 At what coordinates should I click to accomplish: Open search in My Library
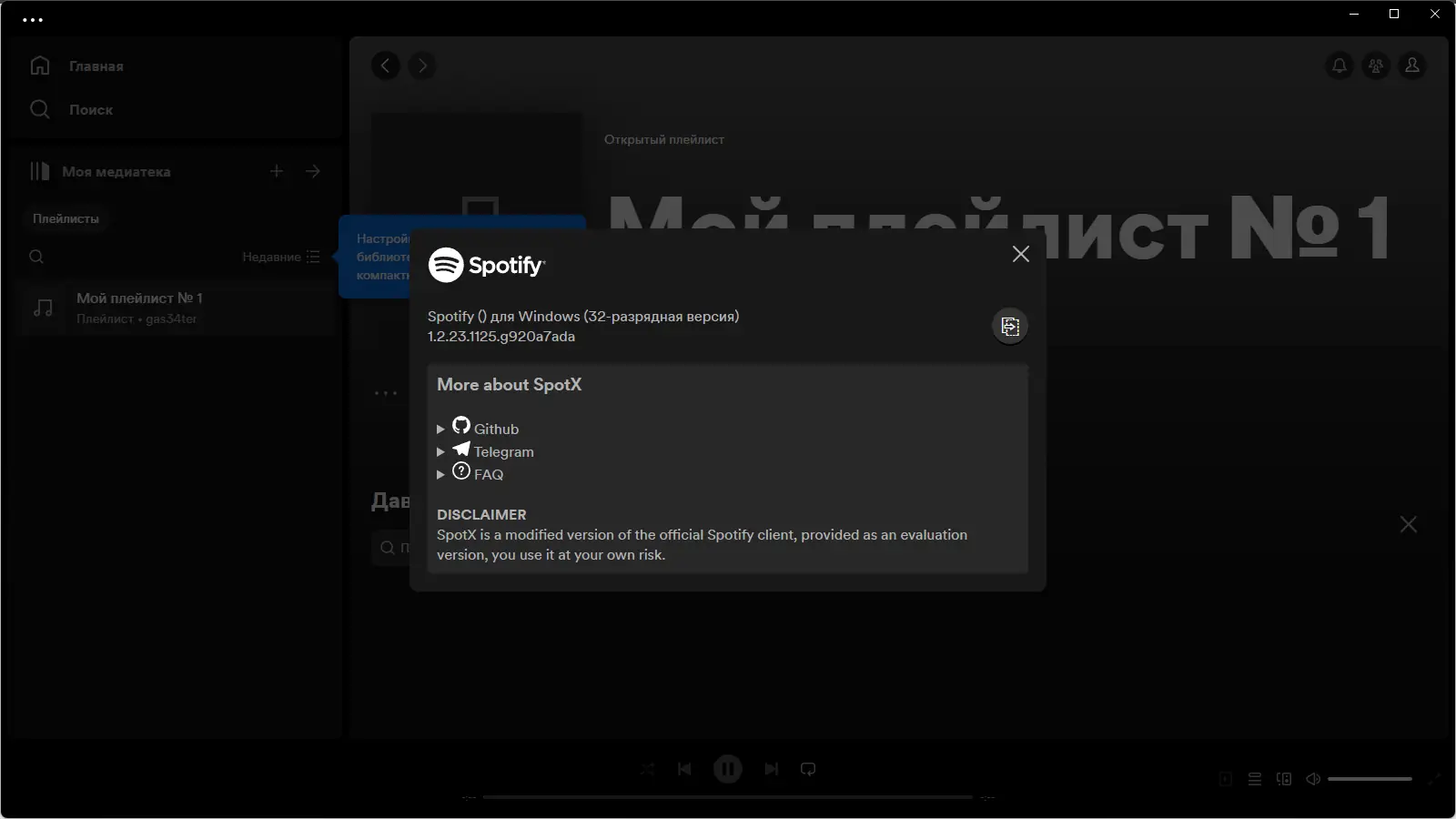click(x=36, y=257)
